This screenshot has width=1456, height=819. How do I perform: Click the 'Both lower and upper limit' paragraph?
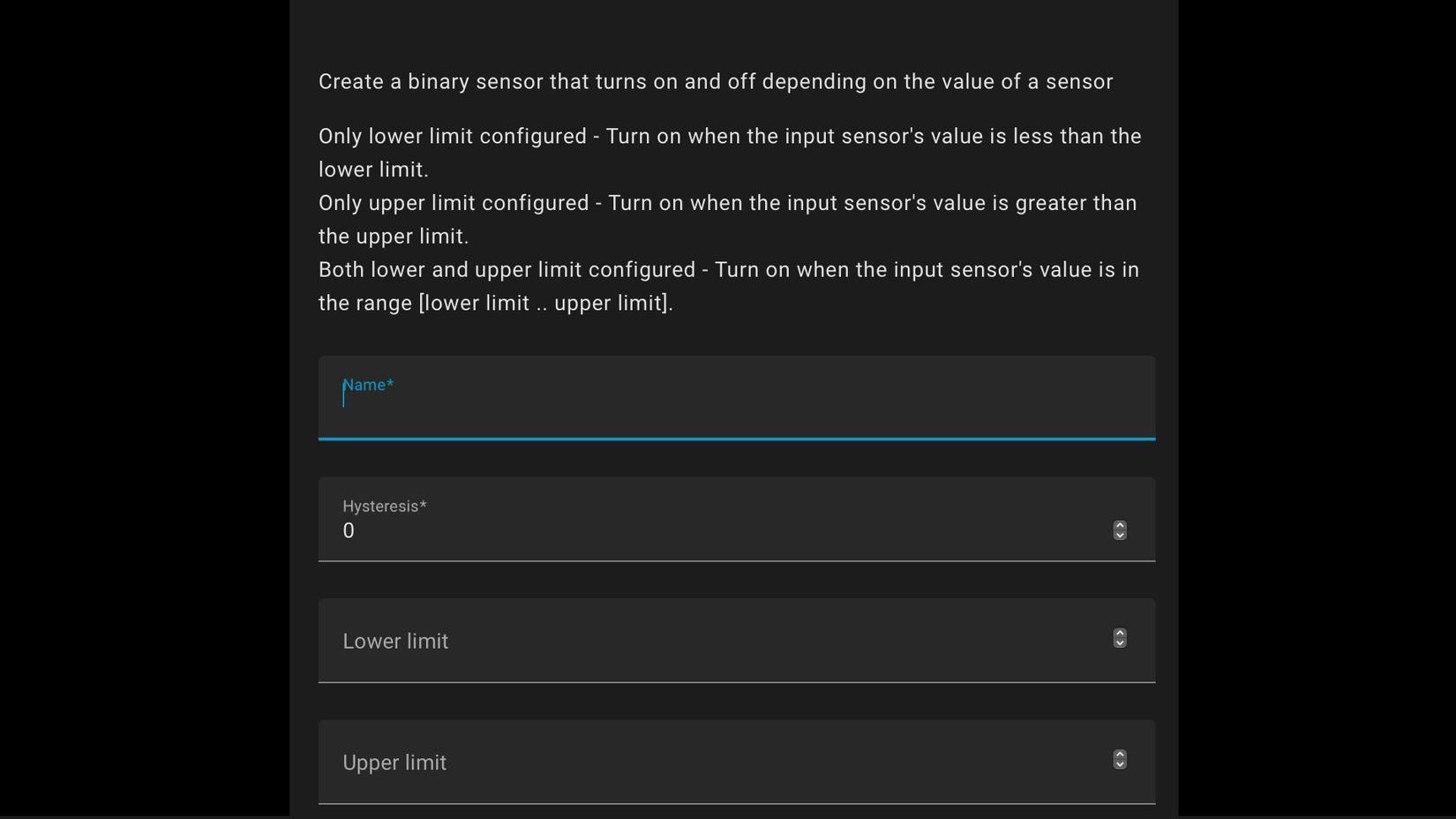[x=728, y=270]
